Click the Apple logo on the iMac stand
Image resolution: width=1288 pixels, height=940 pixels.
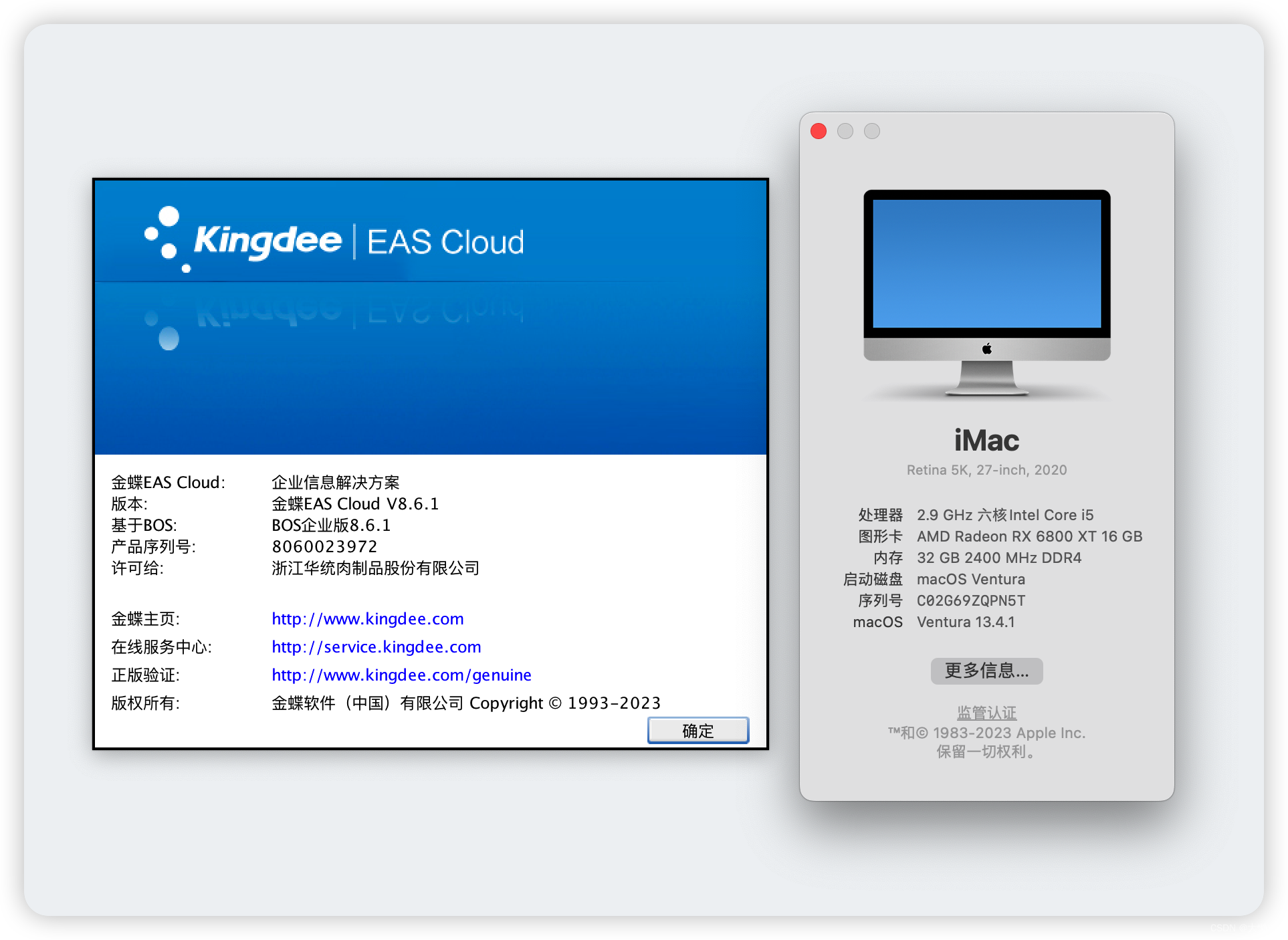(986, 348)
